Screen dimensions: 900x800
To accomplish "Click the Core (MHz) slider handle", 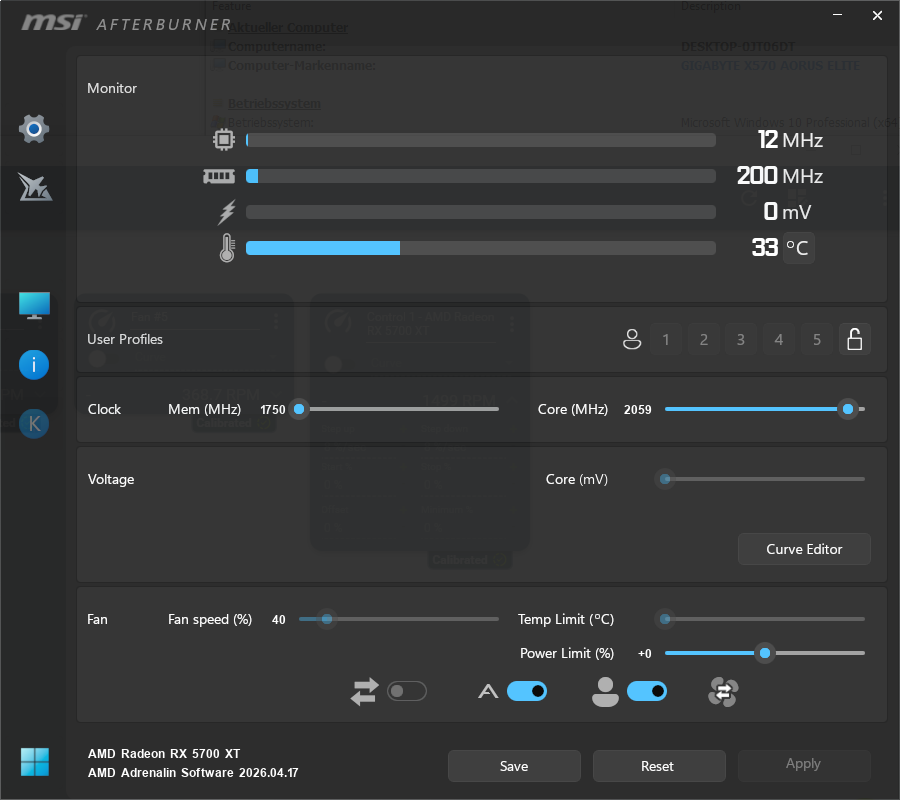I will point(848,409).
